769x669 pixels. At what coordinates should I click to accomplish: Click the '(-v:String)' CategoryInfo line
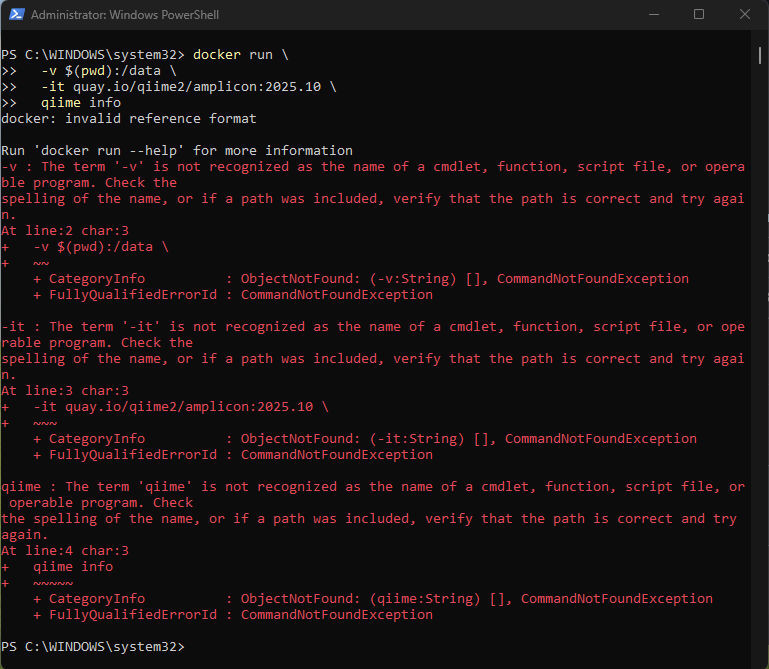360,278
